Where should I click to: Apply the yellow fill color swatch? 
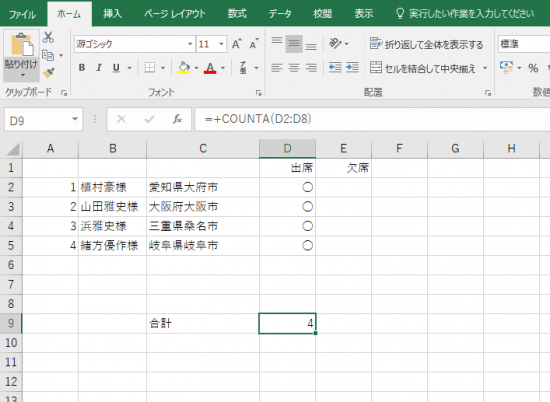click(x=184, y=67)
